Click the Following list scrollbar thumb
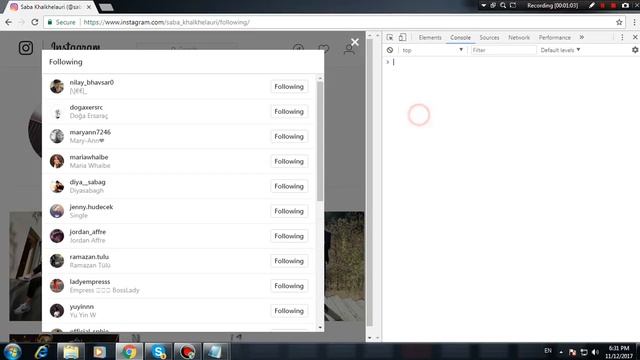The image size is (640, 360). click(320, 141)
